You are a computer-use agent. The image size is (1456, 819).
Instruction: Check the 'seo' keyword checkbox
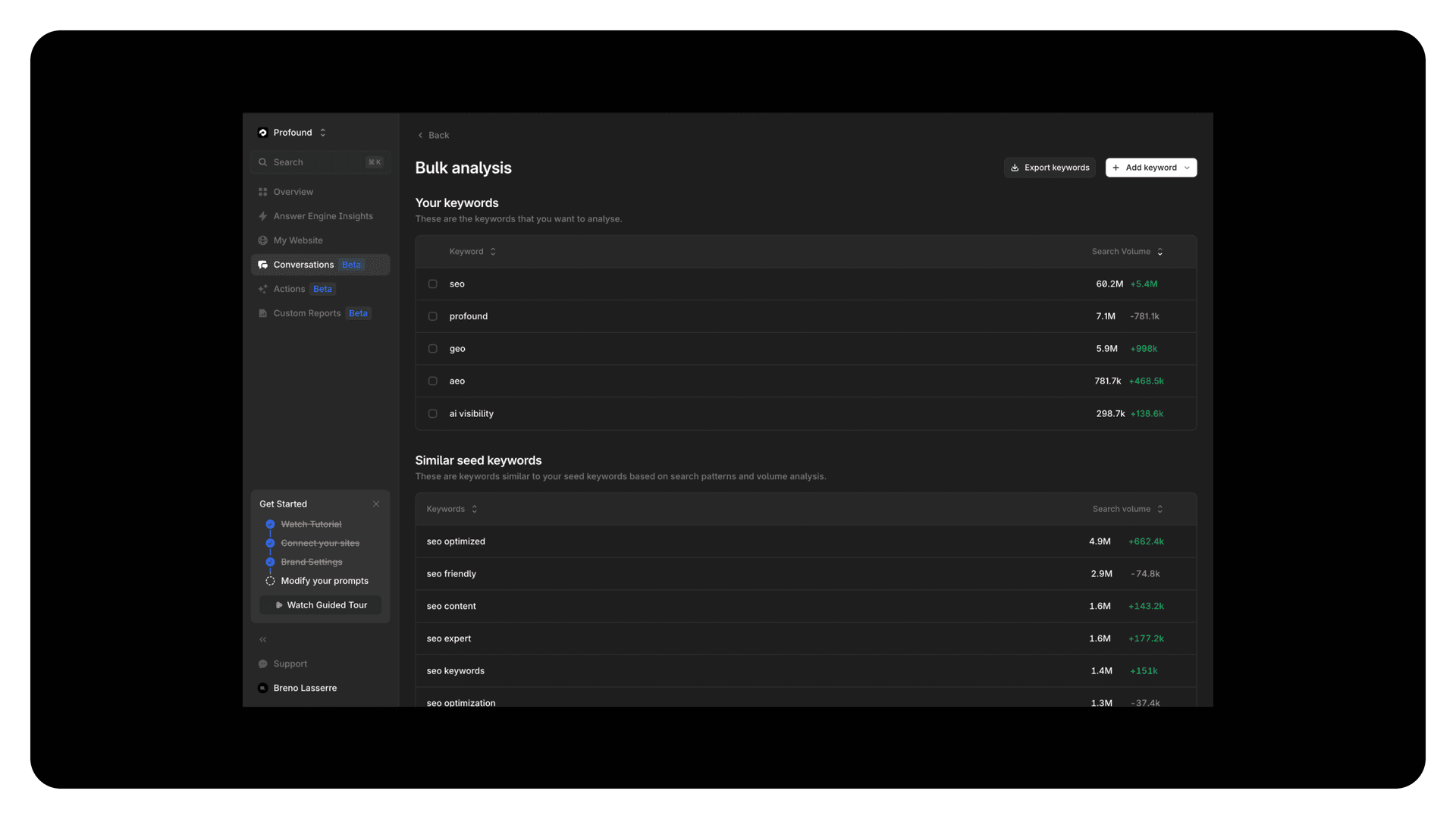[432, 284]
